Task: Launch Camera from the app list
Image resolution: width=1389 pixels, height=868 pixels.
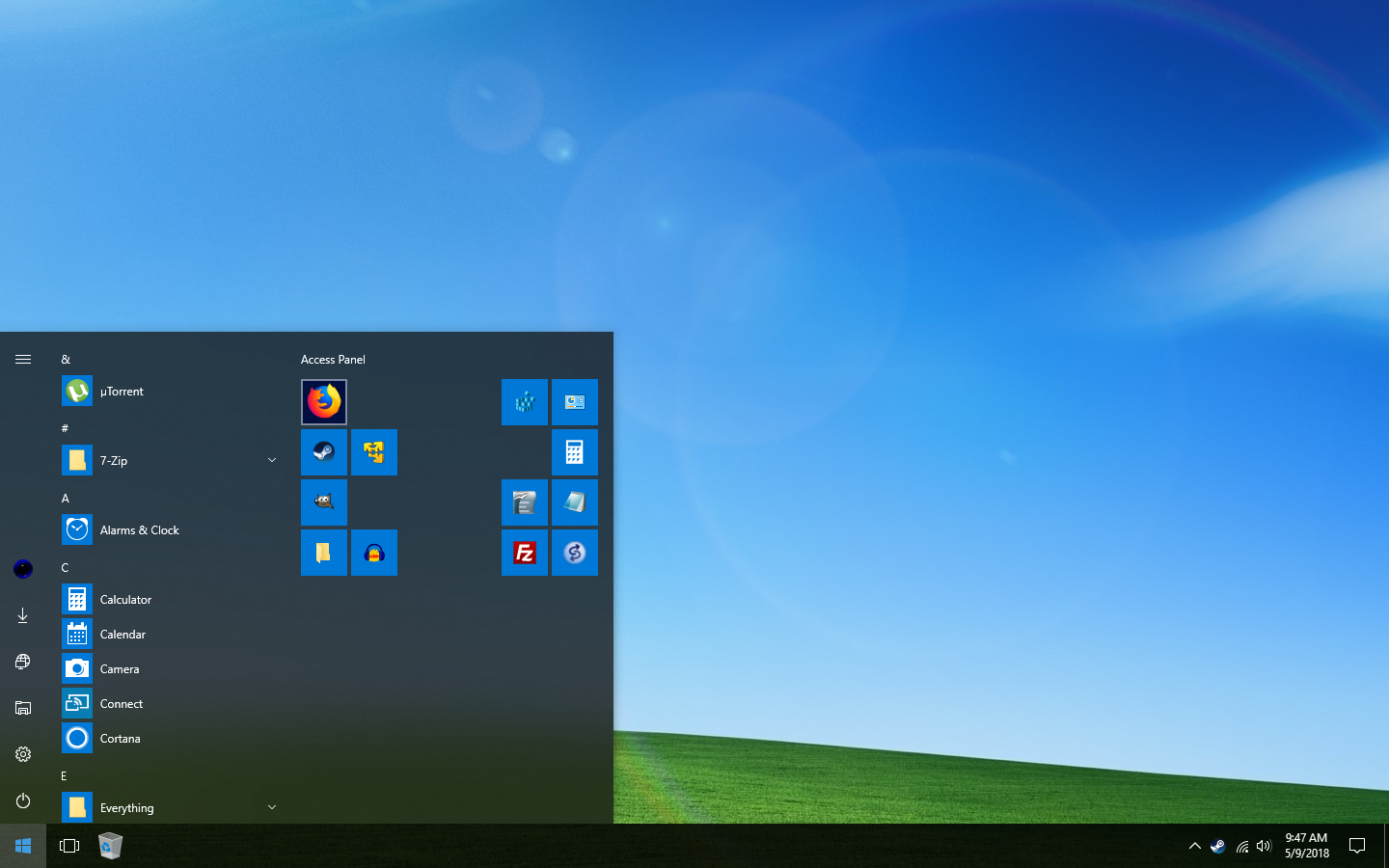Action: pyautogui.click(x=170, y=669)
